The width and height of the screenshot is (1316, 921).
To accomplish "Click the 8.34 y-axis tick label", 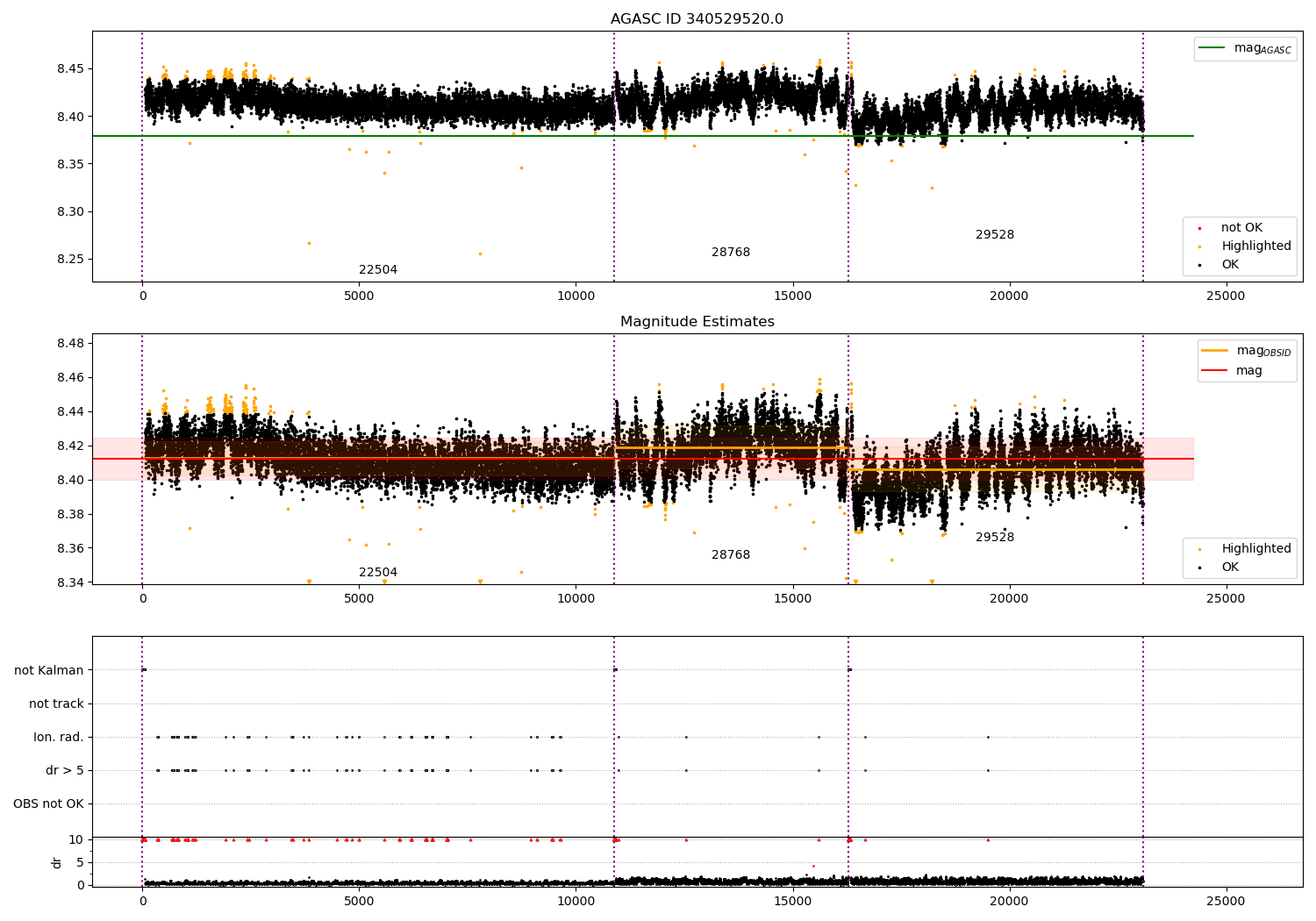I will point(70,582).
